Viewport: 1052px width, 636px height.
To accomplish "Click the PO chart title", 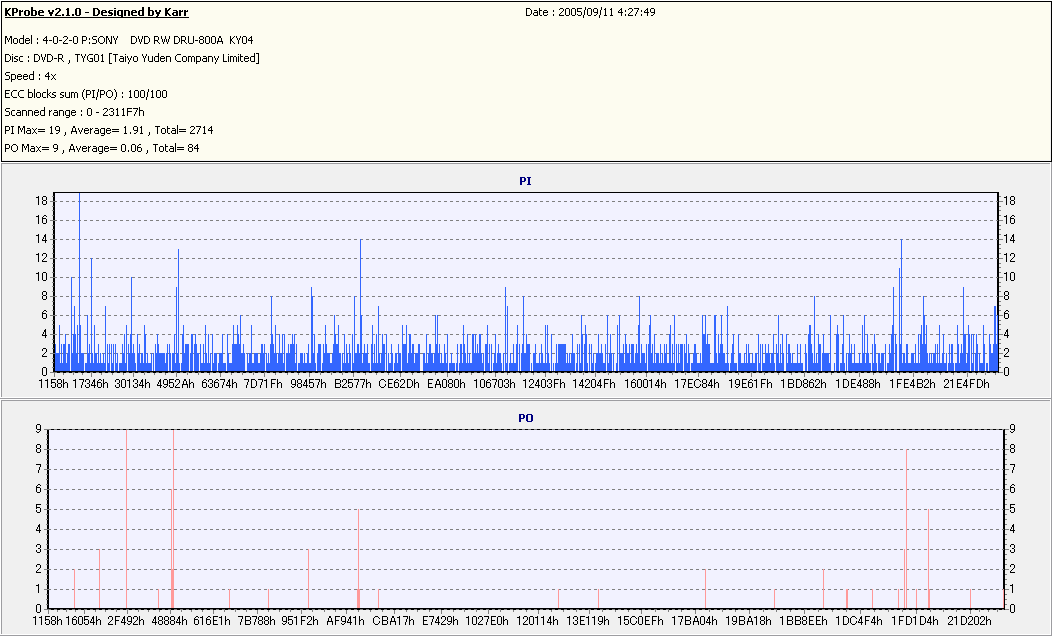I will click(525, 417).
